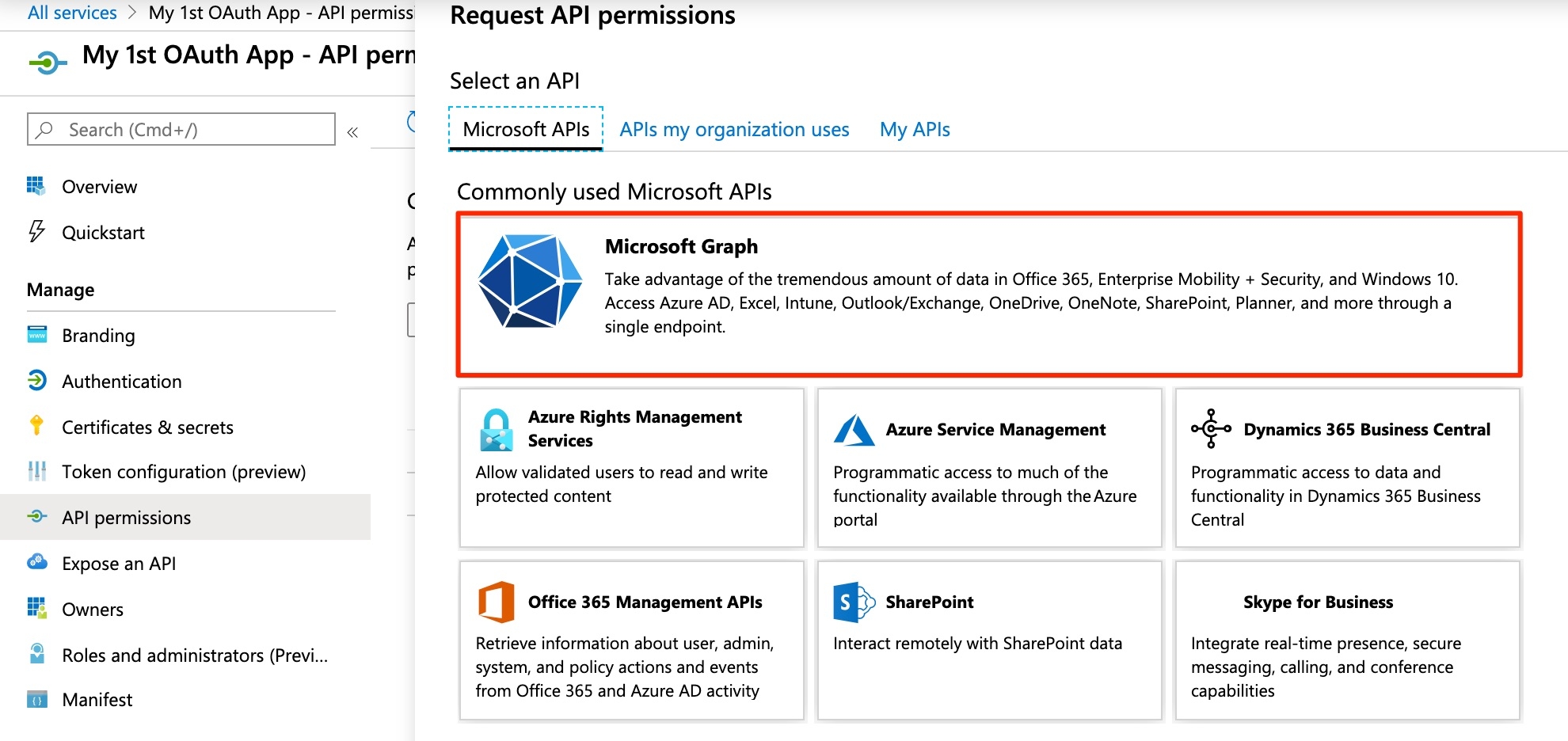Click the Quickstart lightning bolt icon
The image size is (1568, 741).
(x=36, y=232)
